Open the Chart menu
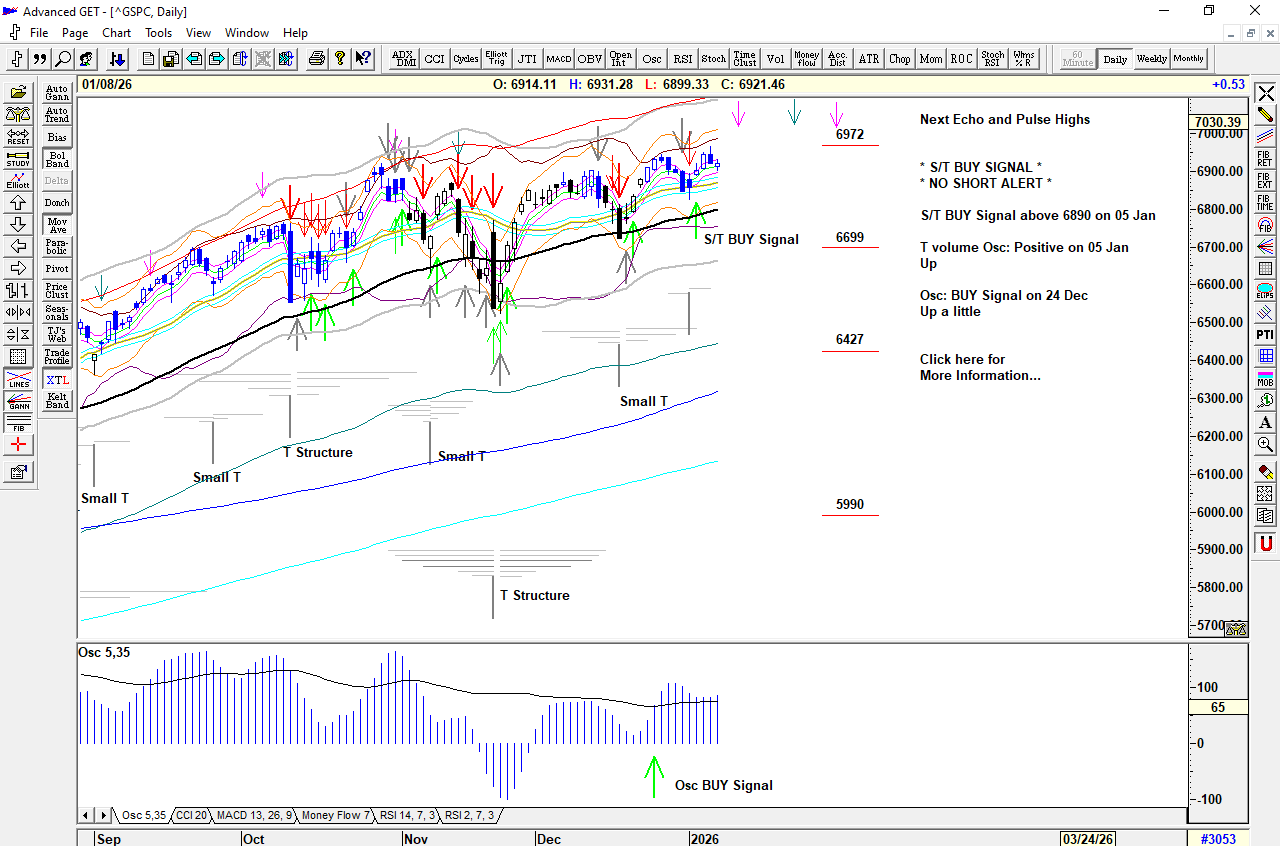 coord(116,33)
